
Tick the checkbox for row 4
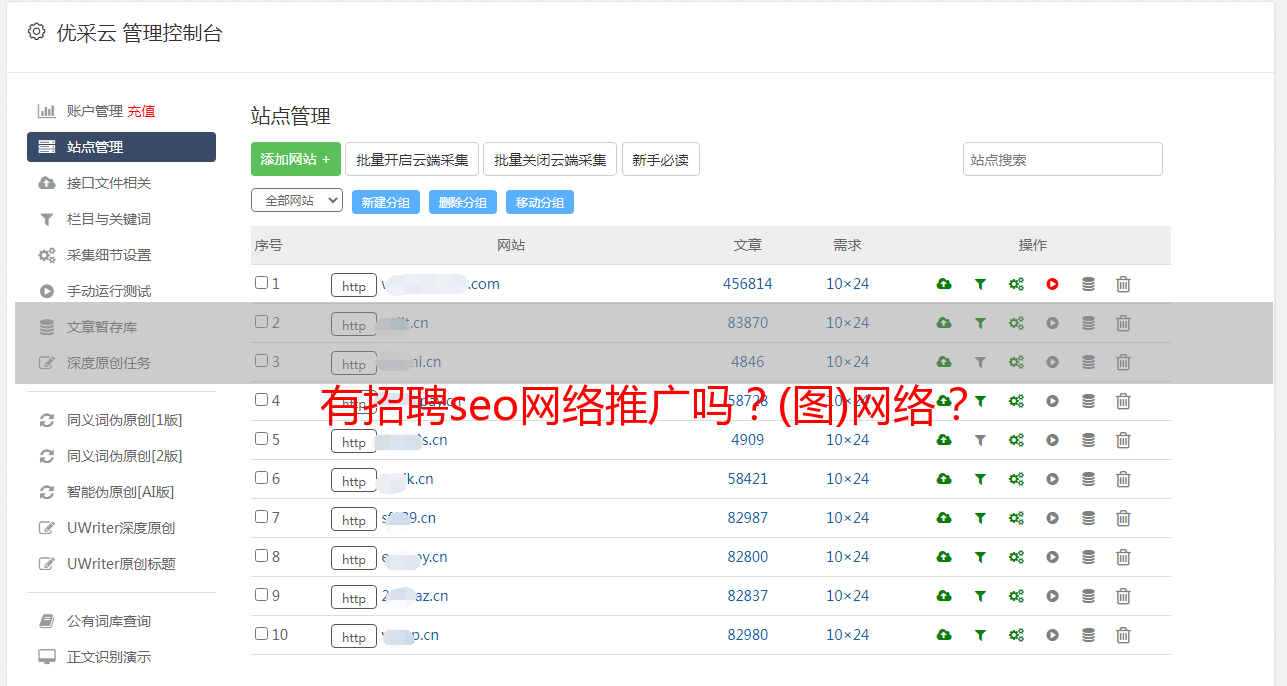coord(261,400)
